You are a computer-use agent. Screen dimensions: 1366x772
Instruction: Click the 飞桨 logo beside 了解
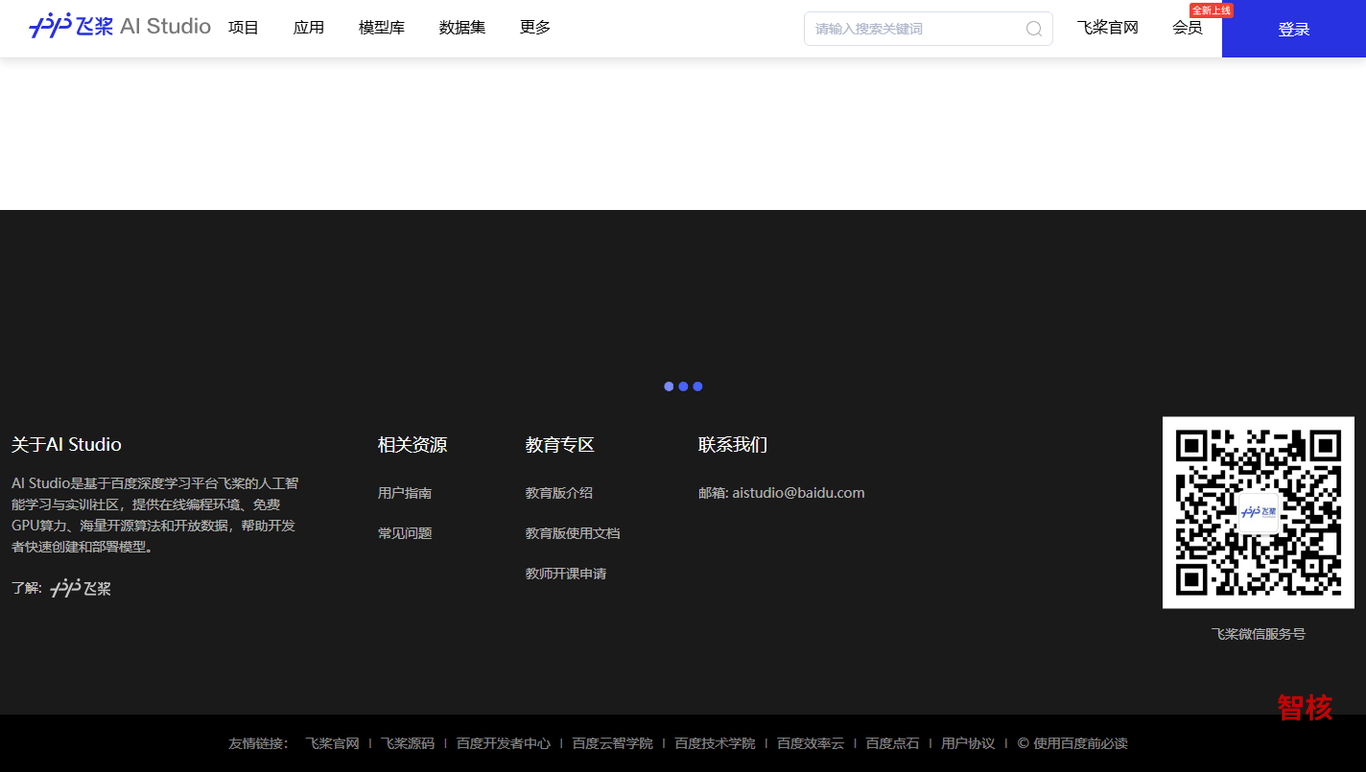point(81,588)
